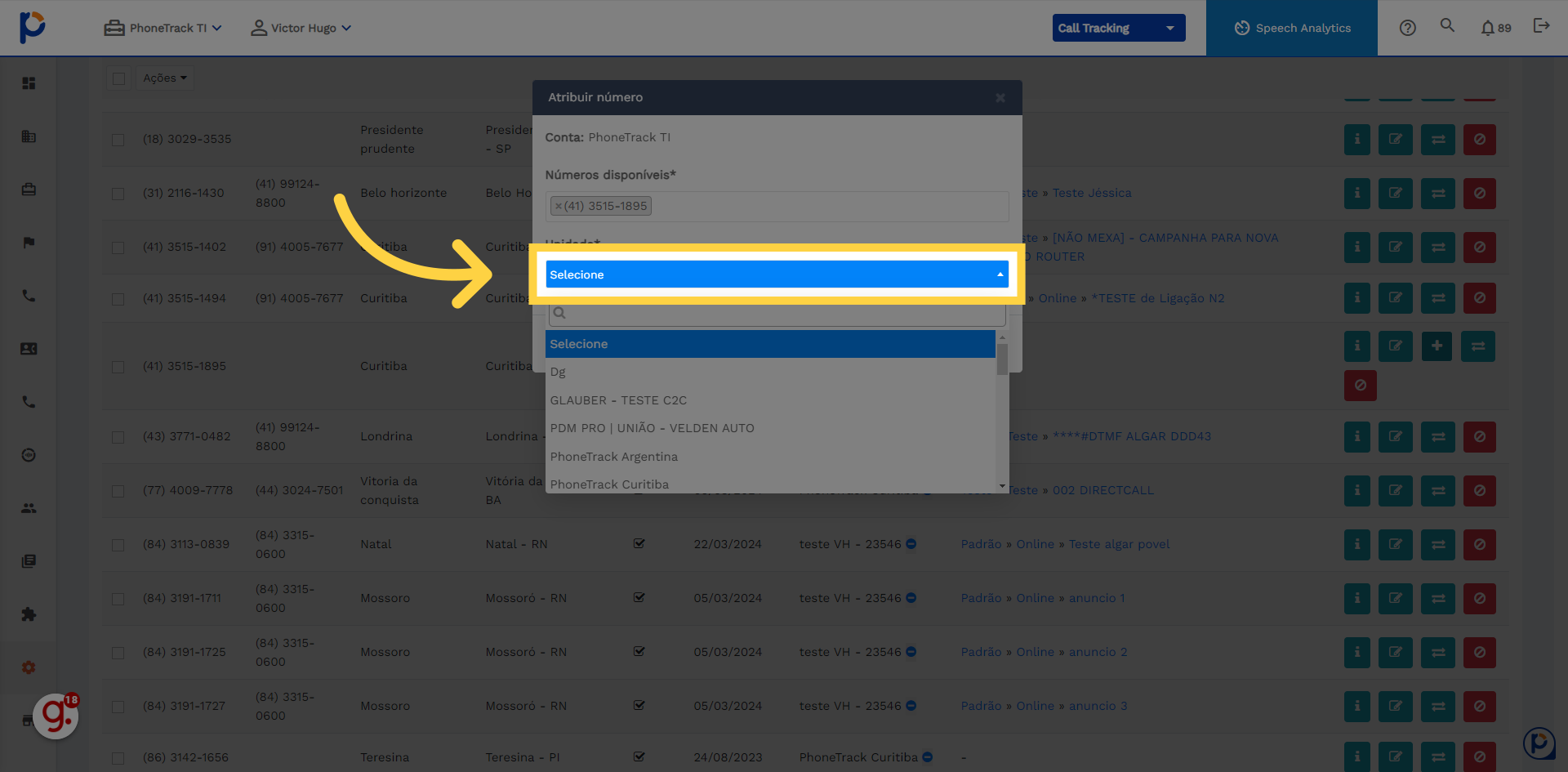Open the anuncio 1 link
The width and height of the screenshot is (1568, 772).
click(x=1097, y=598)
